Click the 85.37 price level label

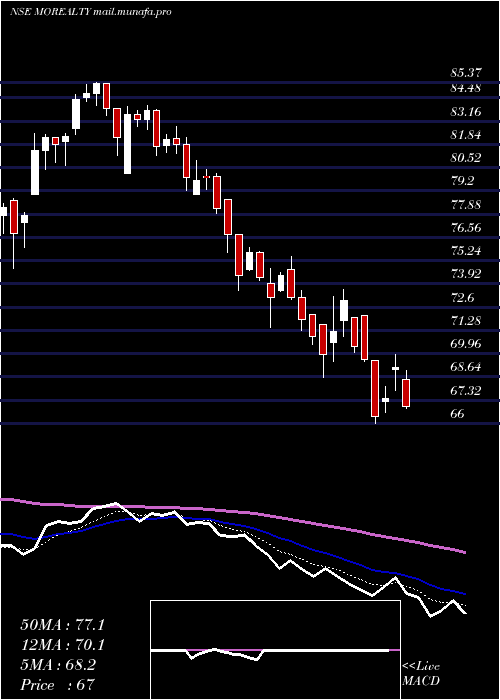[466, 73]
